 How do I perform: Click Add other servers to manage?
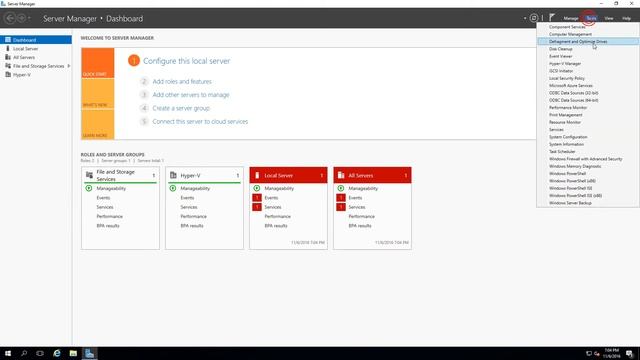[191, 95]
